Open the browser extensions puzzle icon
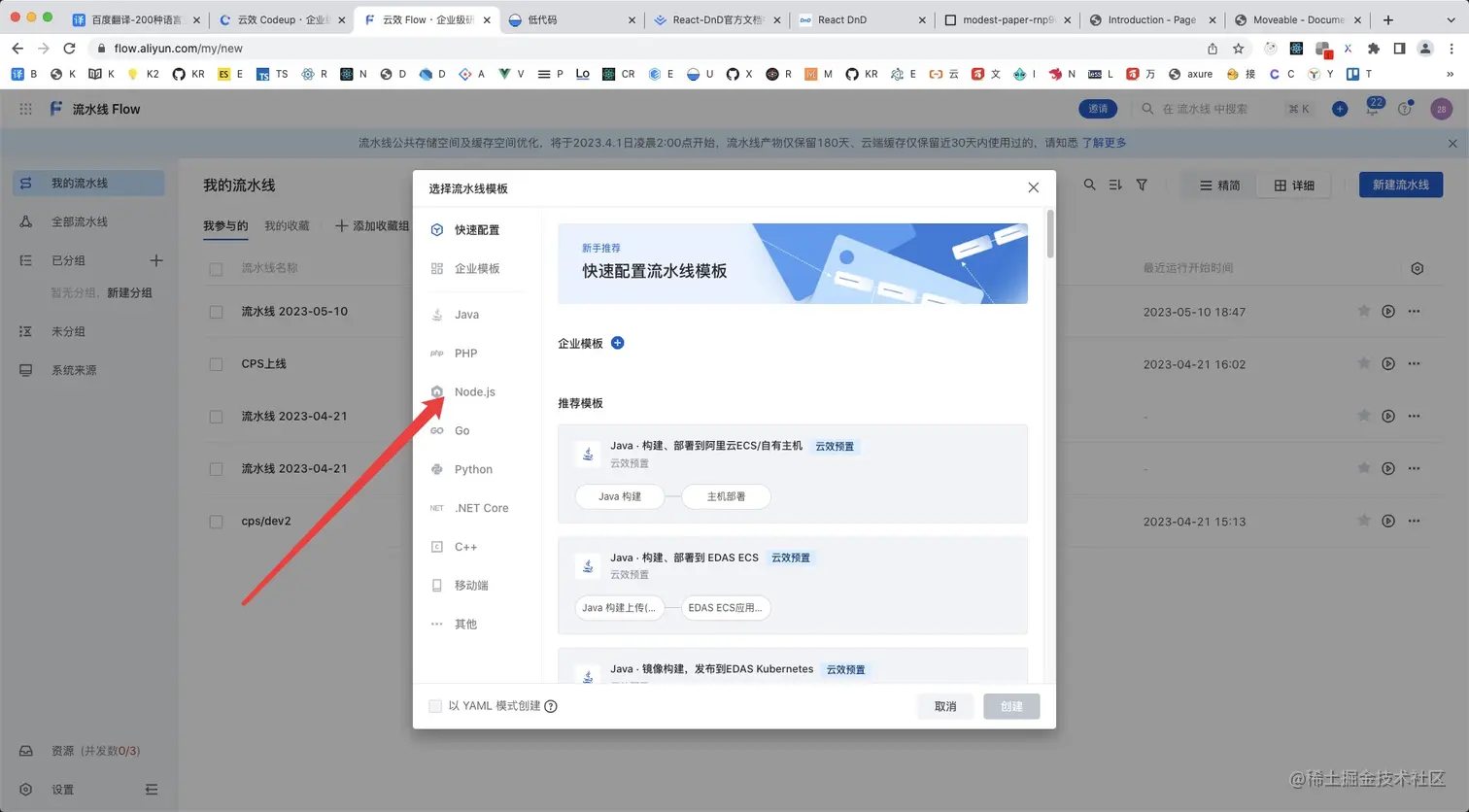Viewport: 1469px width, 812px height. (x=1373, y=49)
